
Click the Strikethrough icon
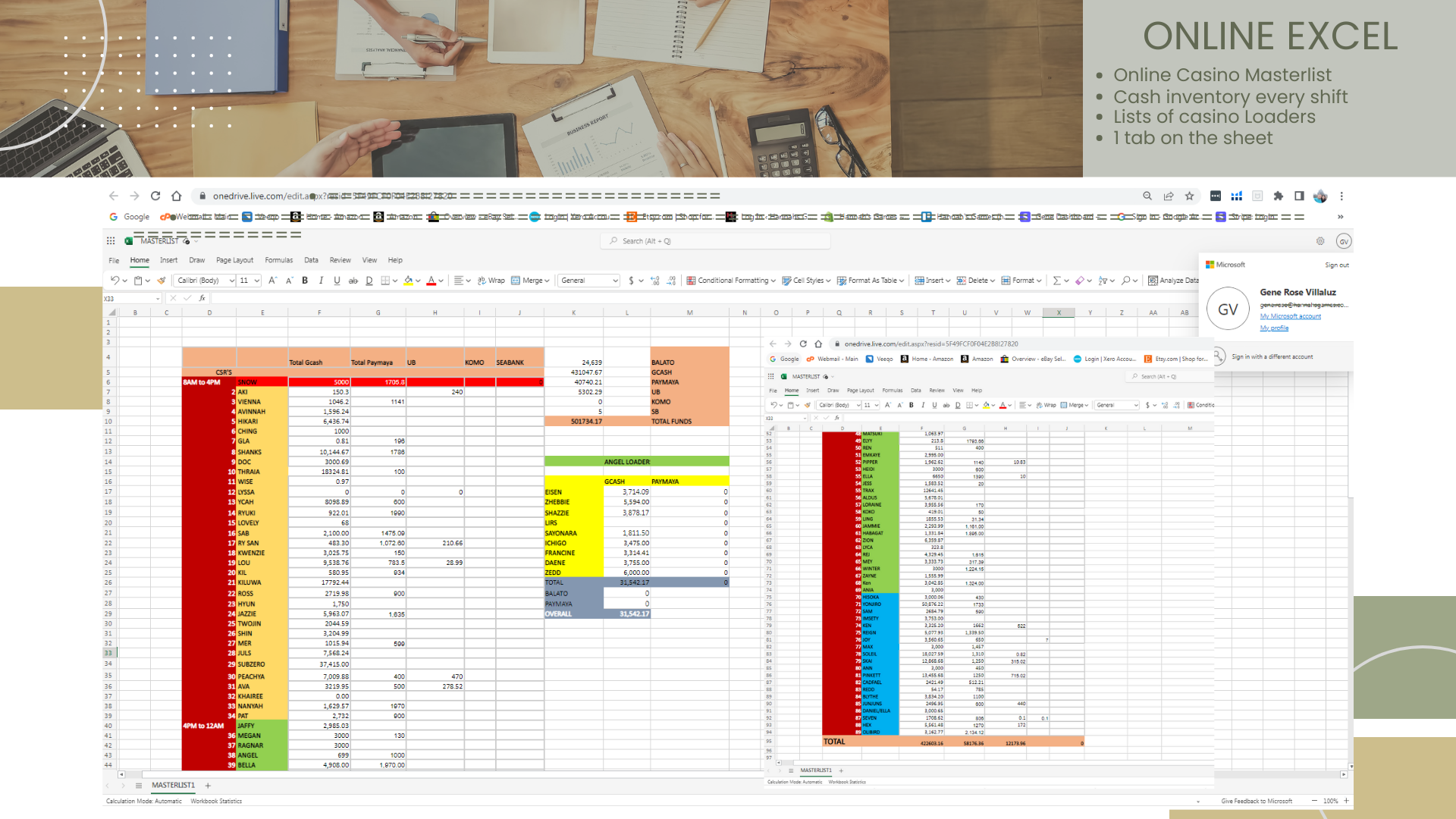click(353, 281)
